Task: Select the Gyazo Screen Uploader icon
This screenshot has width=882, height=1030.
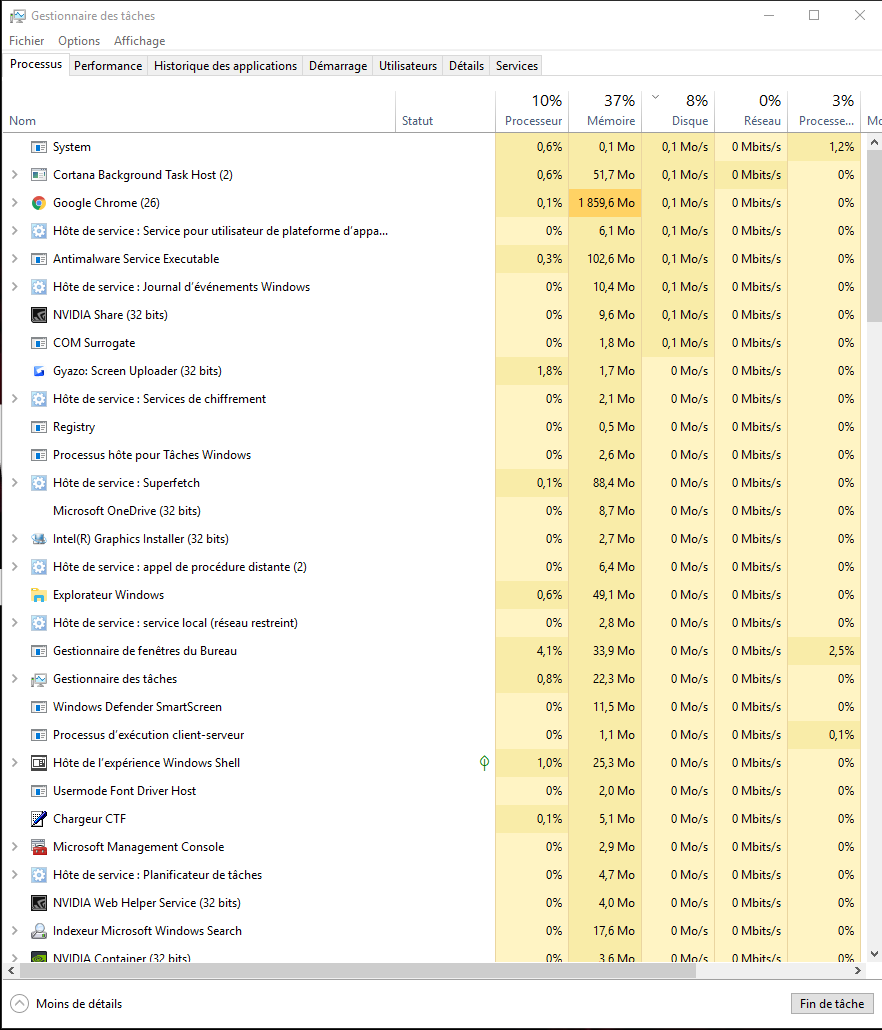Action: 39,371
